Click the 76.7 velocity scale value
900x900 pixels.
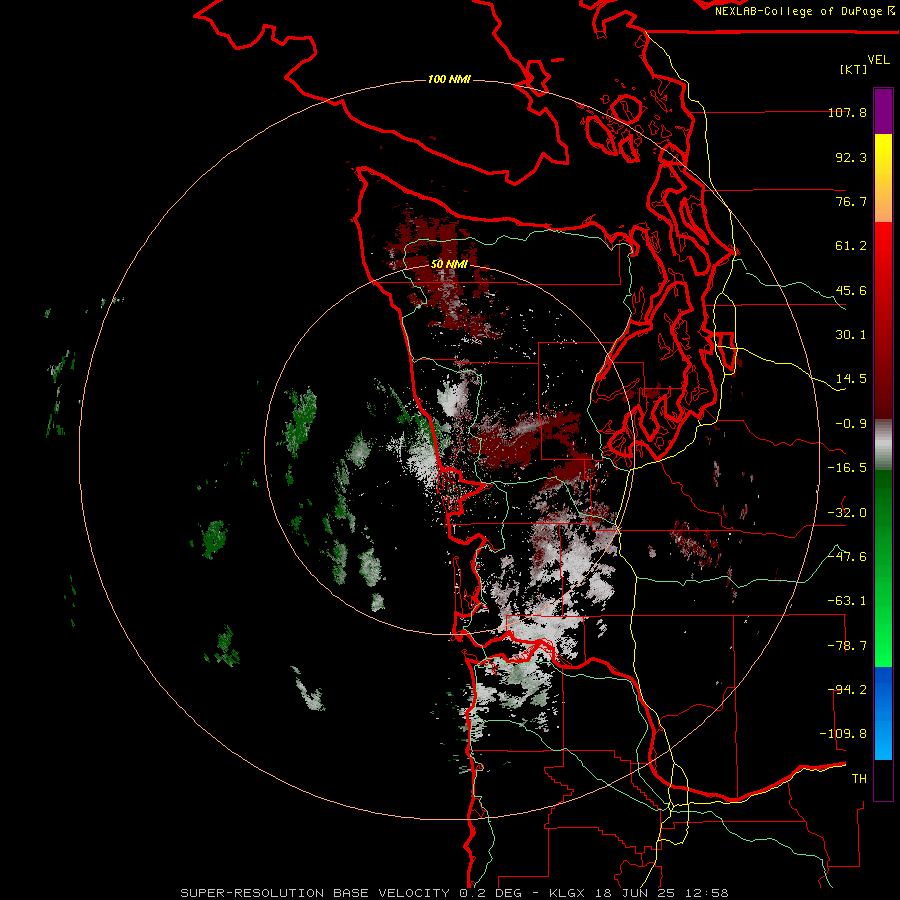coord(851,201)
